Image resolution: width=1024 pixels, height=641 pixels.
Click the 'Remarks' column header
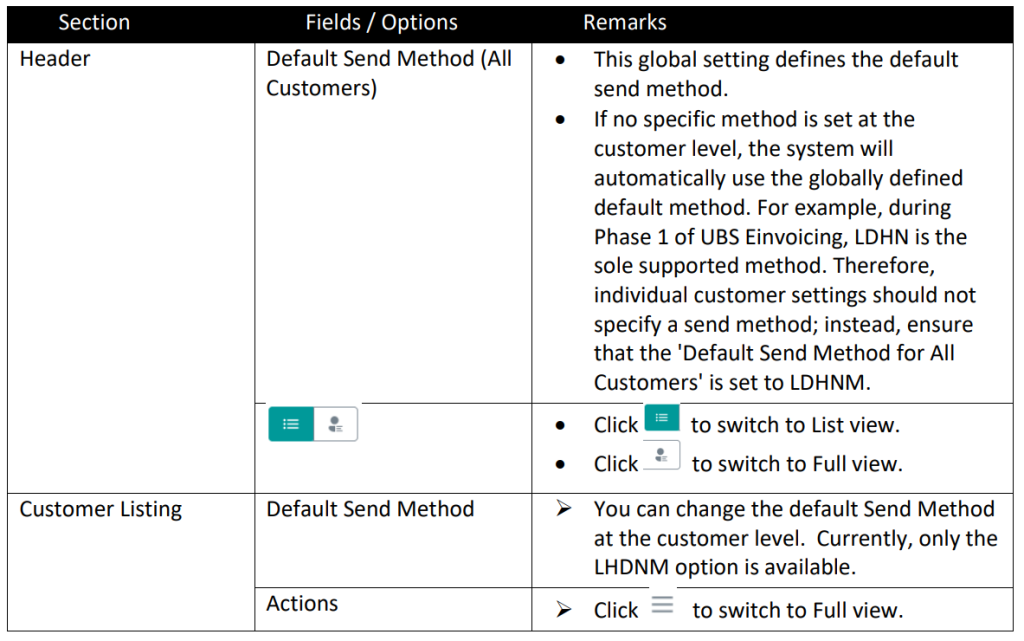624,22
